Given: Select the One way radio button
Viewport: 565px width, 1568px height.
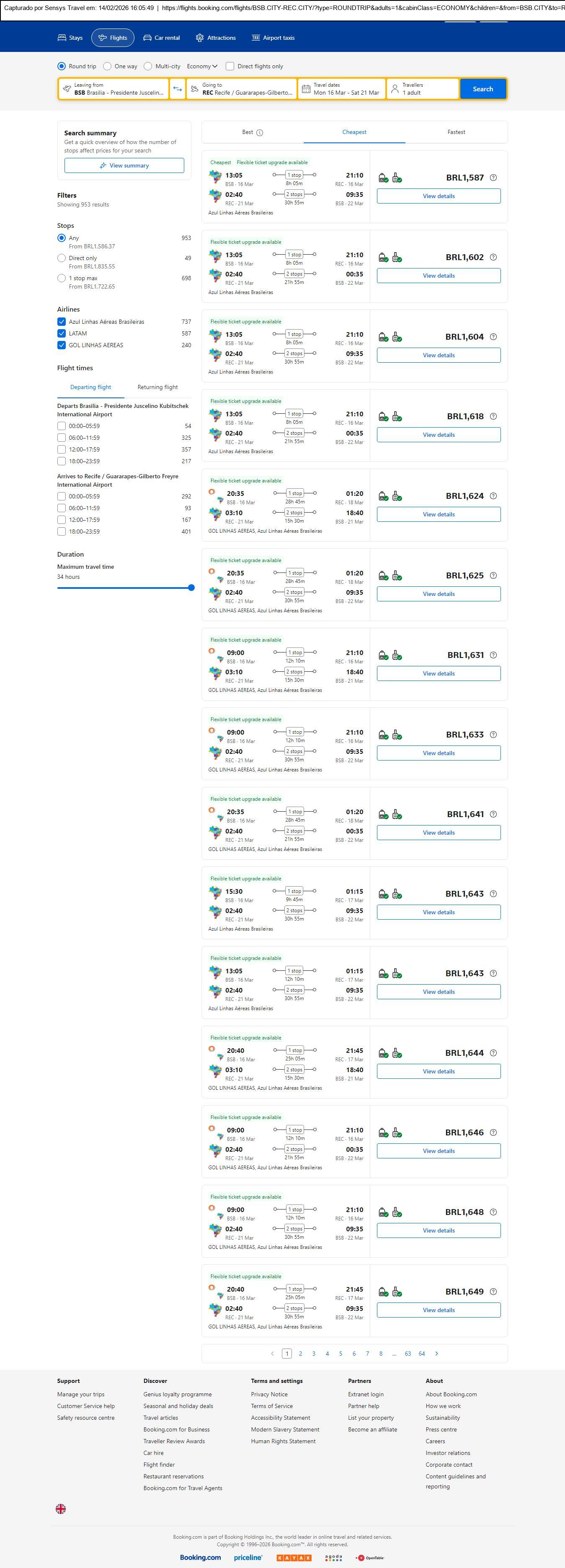Looking at the screenshot, I should pyautogui.click(x=108, y=66).
